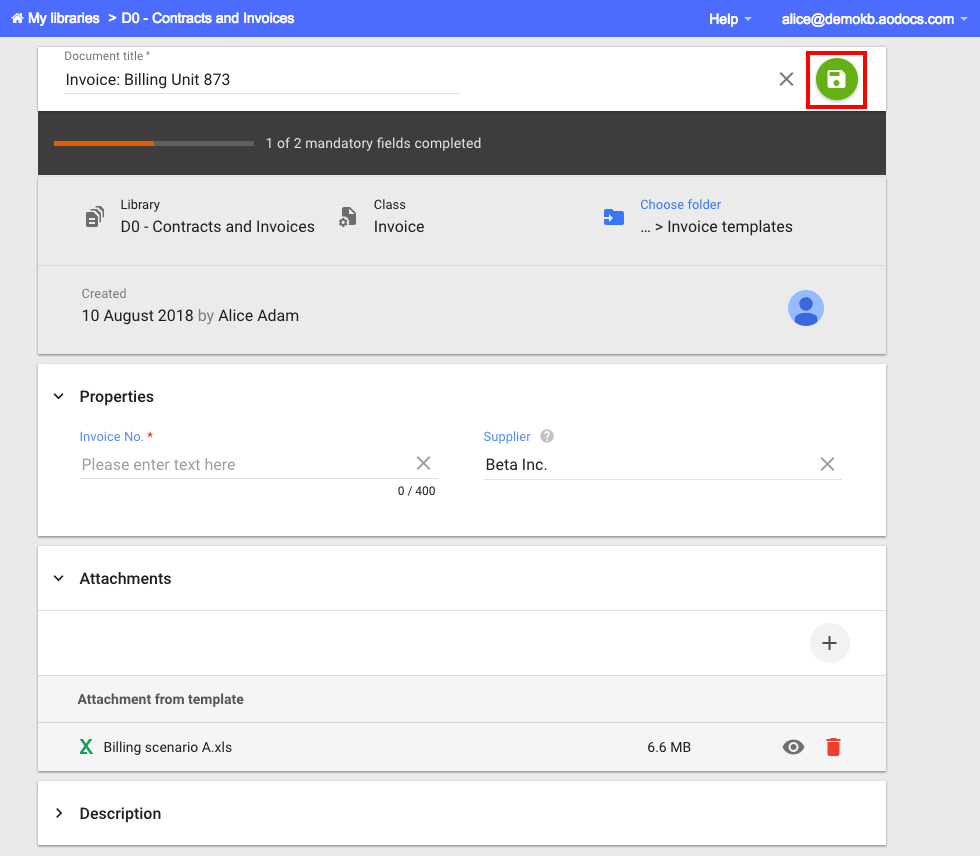Clear the document title with the X icon
Image resolution: width=980 pixels, height=856 pixels.
click(786, 79)
